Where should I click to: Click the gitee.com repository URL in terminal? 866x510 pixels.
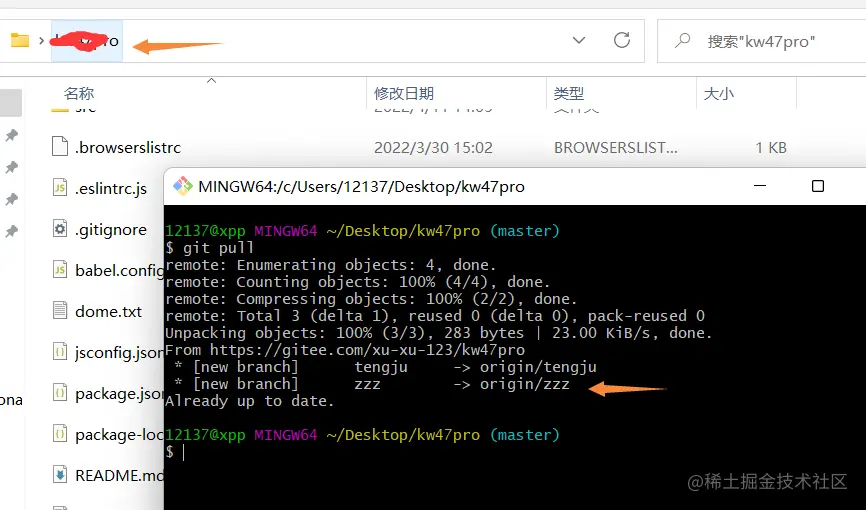point(367,350)
